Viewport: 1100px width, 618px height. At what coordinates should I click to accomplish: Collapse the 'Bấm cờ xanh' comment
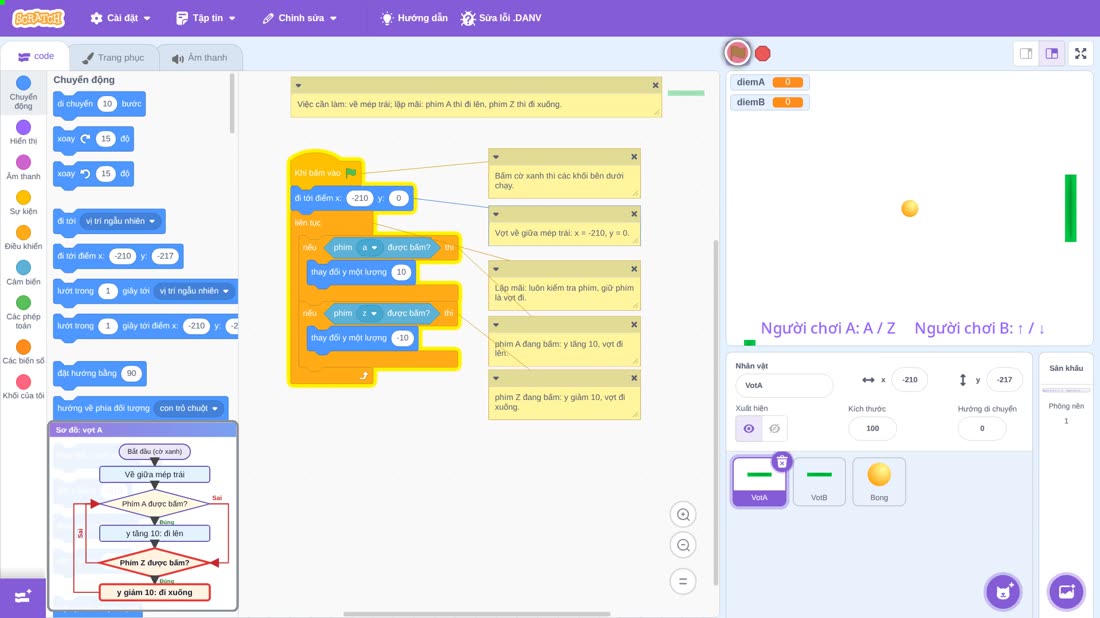496,157
